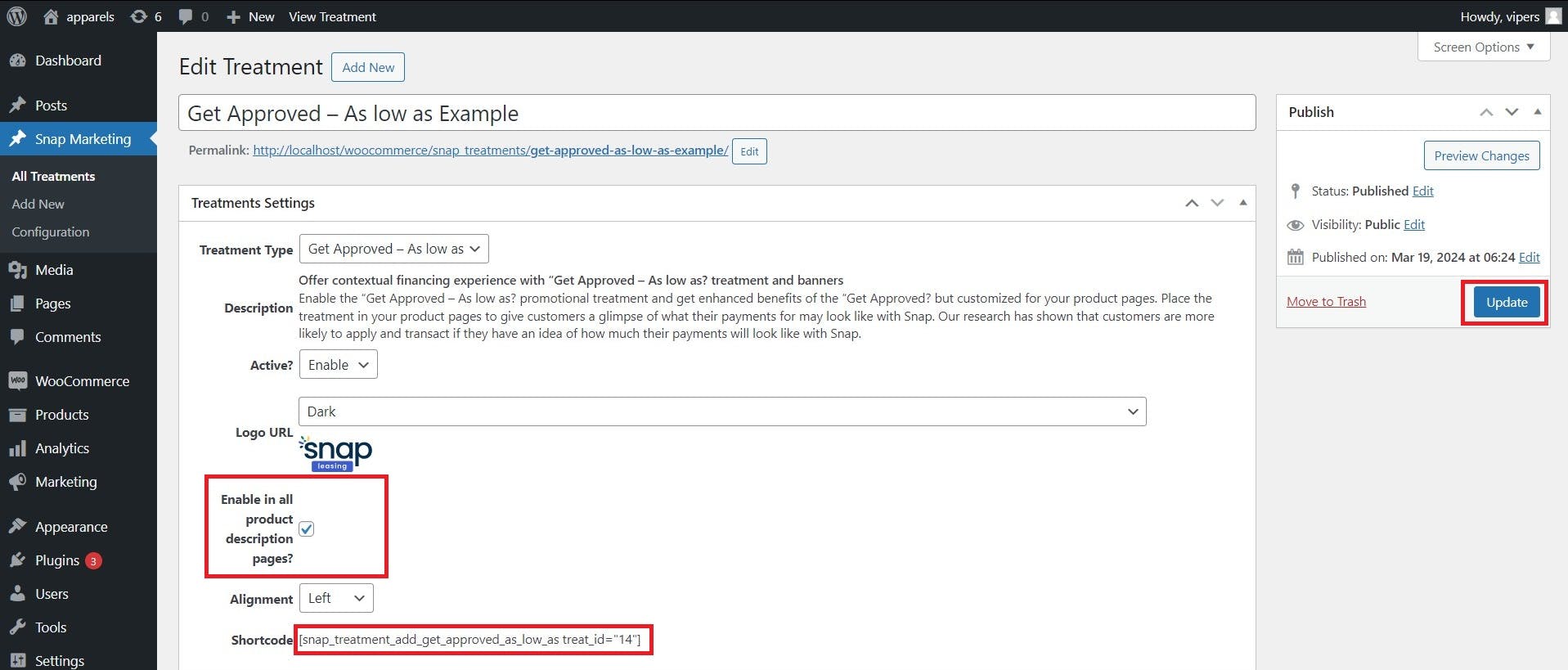Click the Media icon in the sidebar
This screenshot has height=670, width=1568.
(x=17, y=270)
